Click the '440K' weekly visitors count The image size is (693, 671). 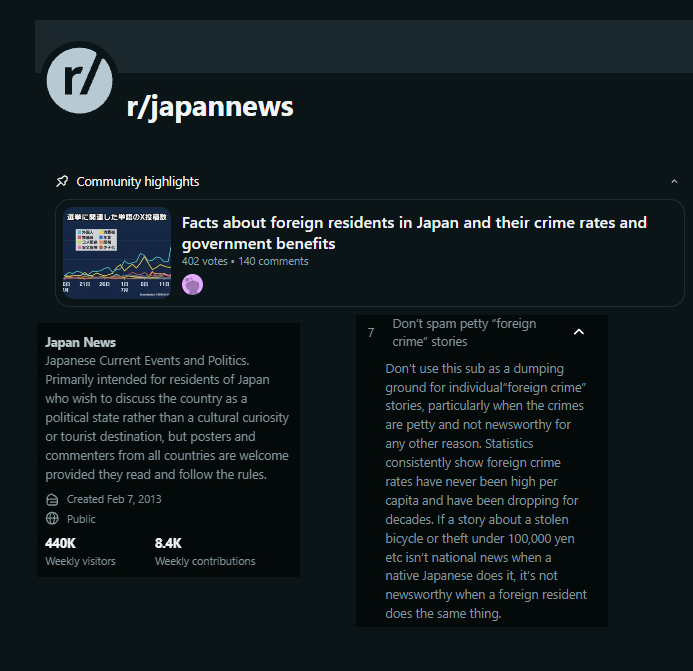[61, 543]
